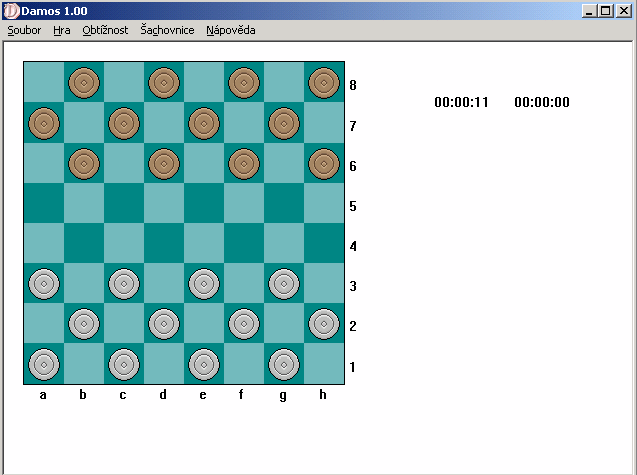637x475 pixels.
Task: Click the brown piece on g7
Action: 284,124
